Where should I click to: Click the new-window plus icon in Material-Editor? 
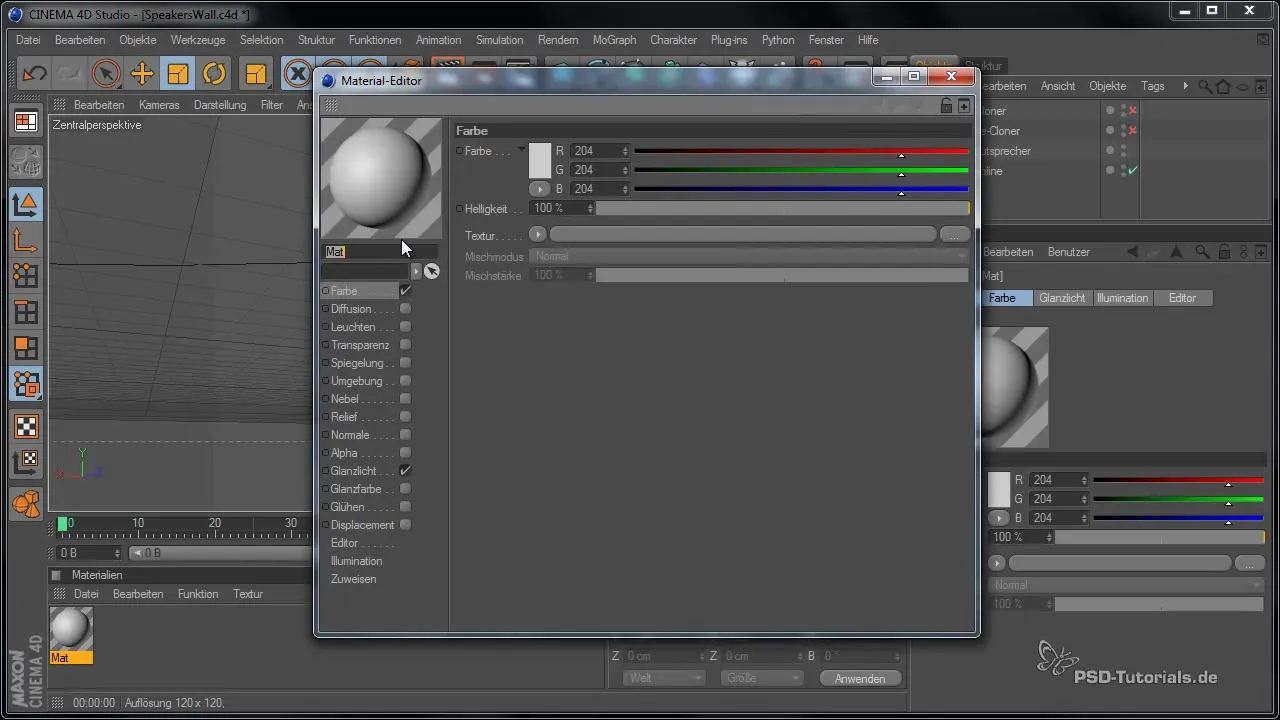point(964,105)
